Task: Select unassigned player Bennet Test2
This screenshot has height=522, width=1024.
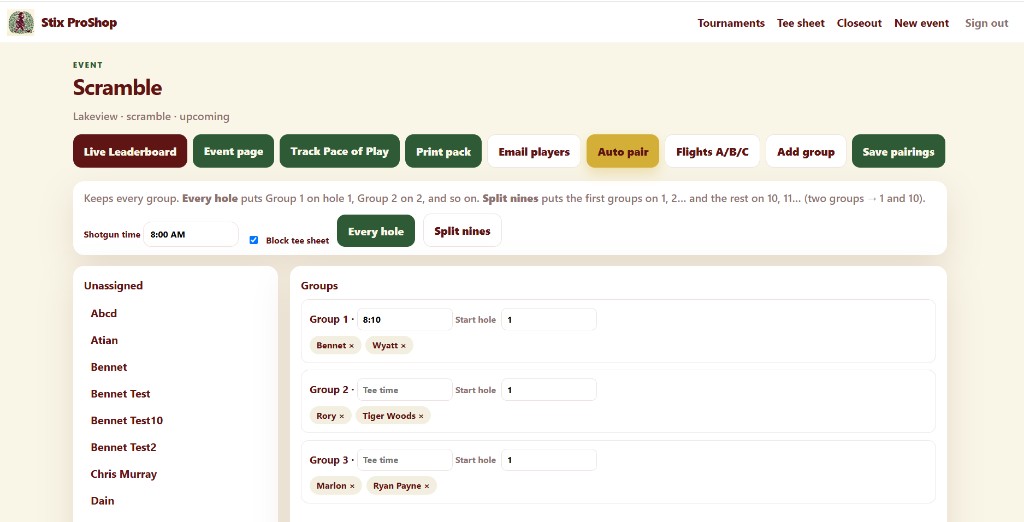Action: coord(123,448)
